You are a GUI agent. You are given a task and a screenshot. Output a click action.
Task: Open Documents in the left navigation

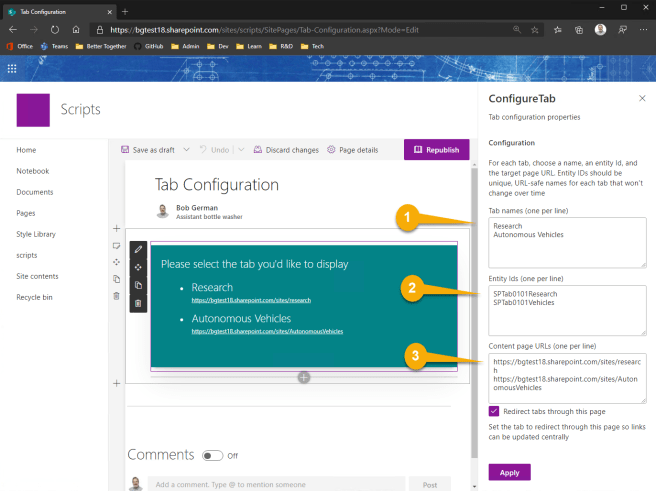click(x=35, y=192)
